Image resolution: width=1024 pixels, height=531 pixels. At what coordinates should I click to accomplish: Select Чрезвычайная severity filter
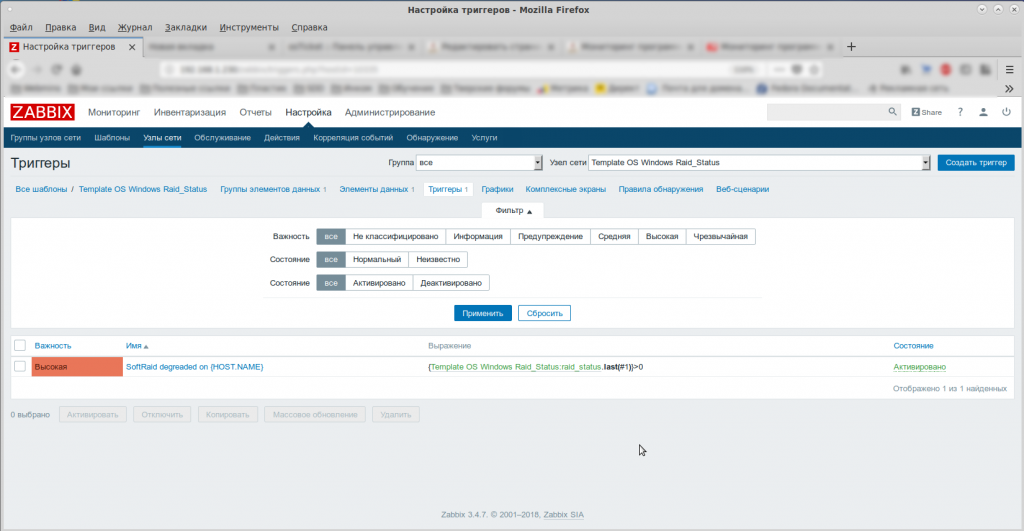click(x=720, y=236)
